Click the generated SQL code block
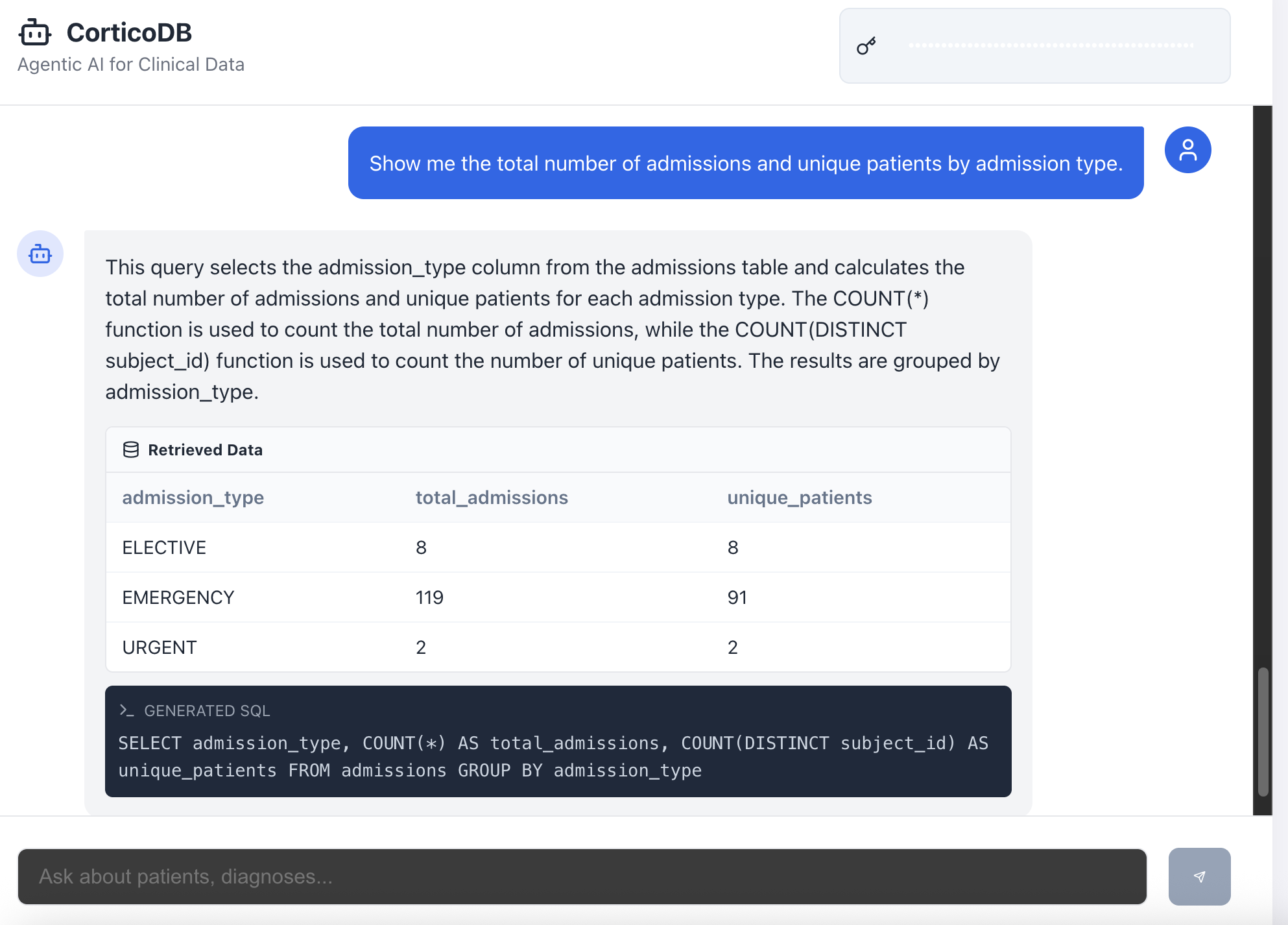This screenshot has height=925, width=1288. tap(558, 756)
